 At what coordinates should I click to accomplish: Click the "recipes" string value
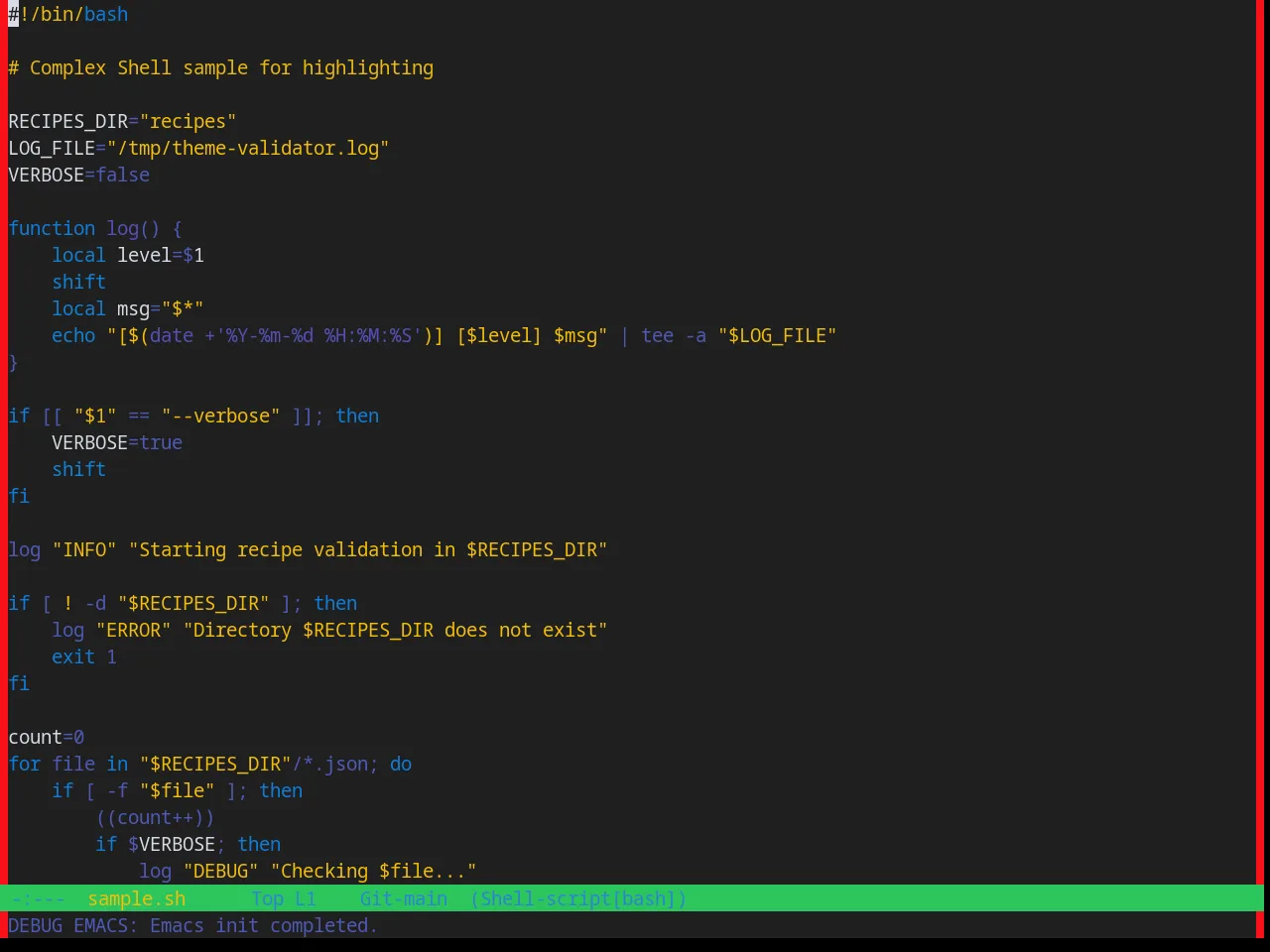click(188, 122)
